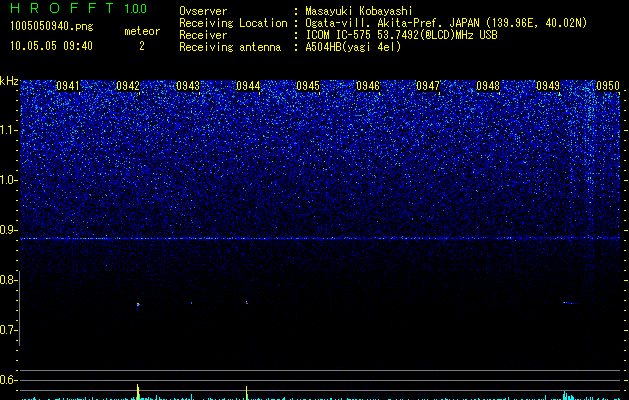629x400 pixels.
Task: Click the Receiving antenna label
Action: tap(230, 47)
